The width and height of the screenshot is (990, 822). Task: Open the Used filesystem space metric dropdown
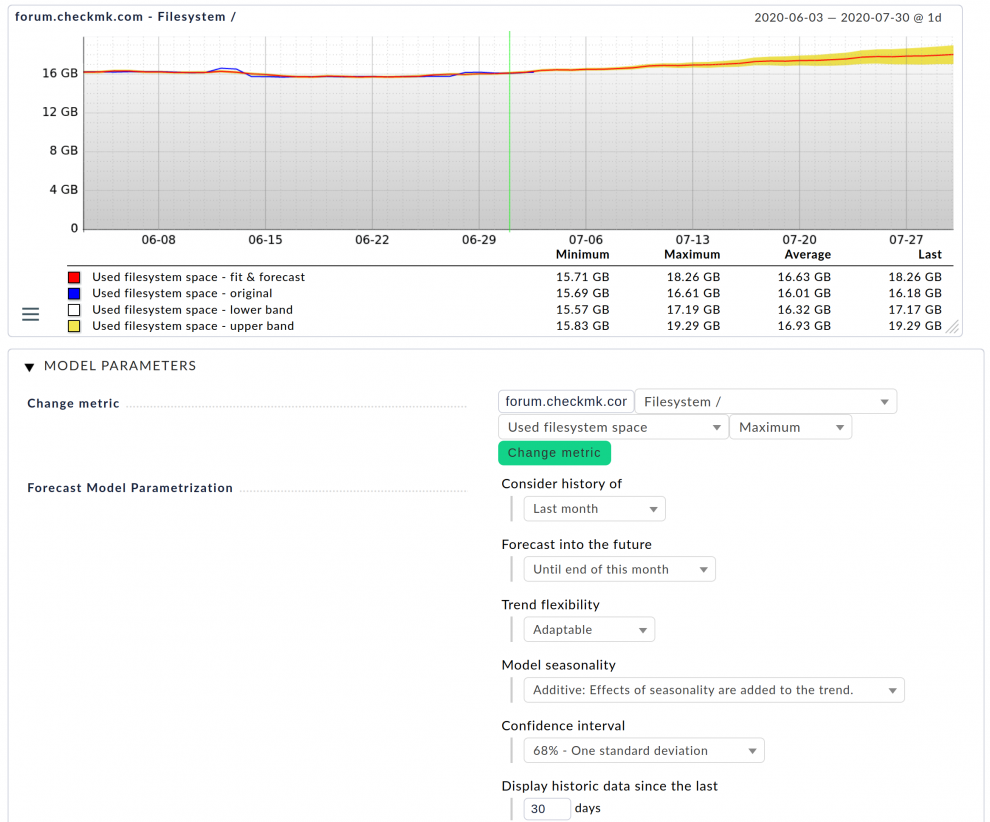(613, 427)
